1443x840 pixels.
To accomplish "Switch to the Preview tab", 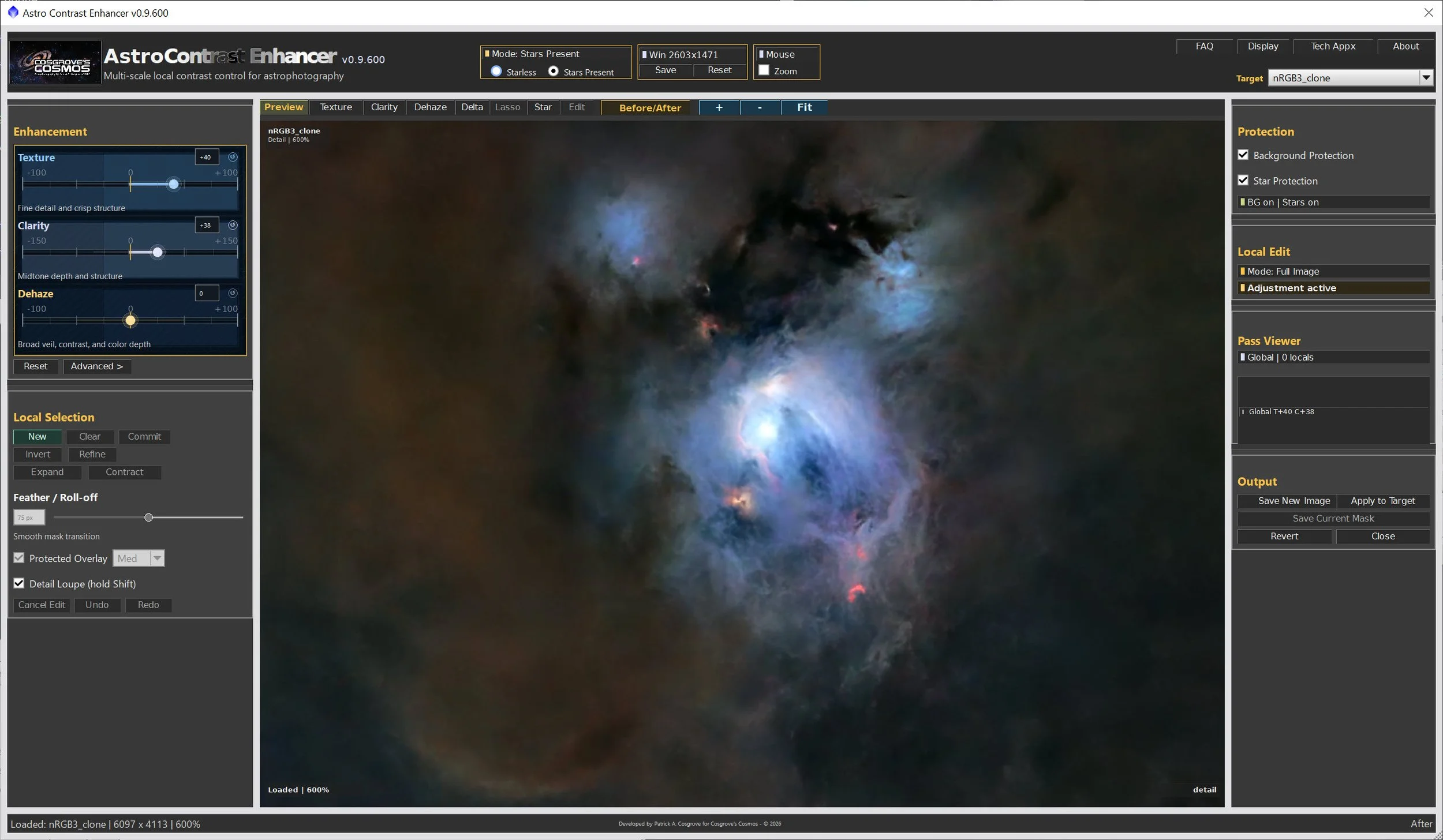I will 283,107.
